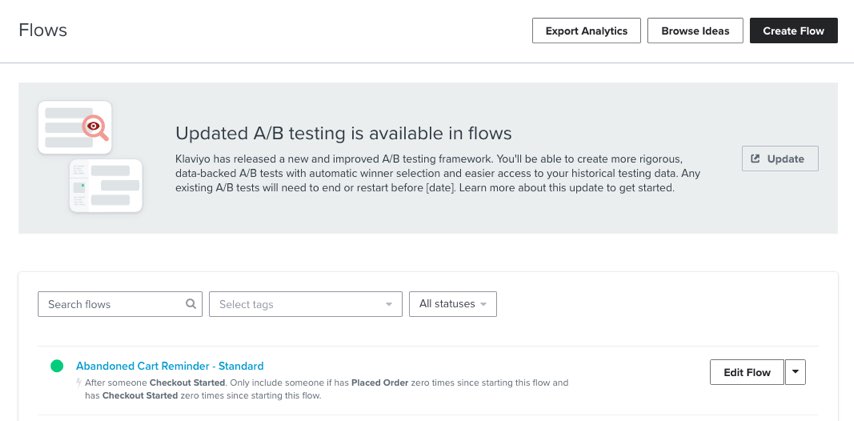Click the lightning bolt trigger icon
Image resolution: width=854 pixels, height=421 pixels.
pos(80,383)
